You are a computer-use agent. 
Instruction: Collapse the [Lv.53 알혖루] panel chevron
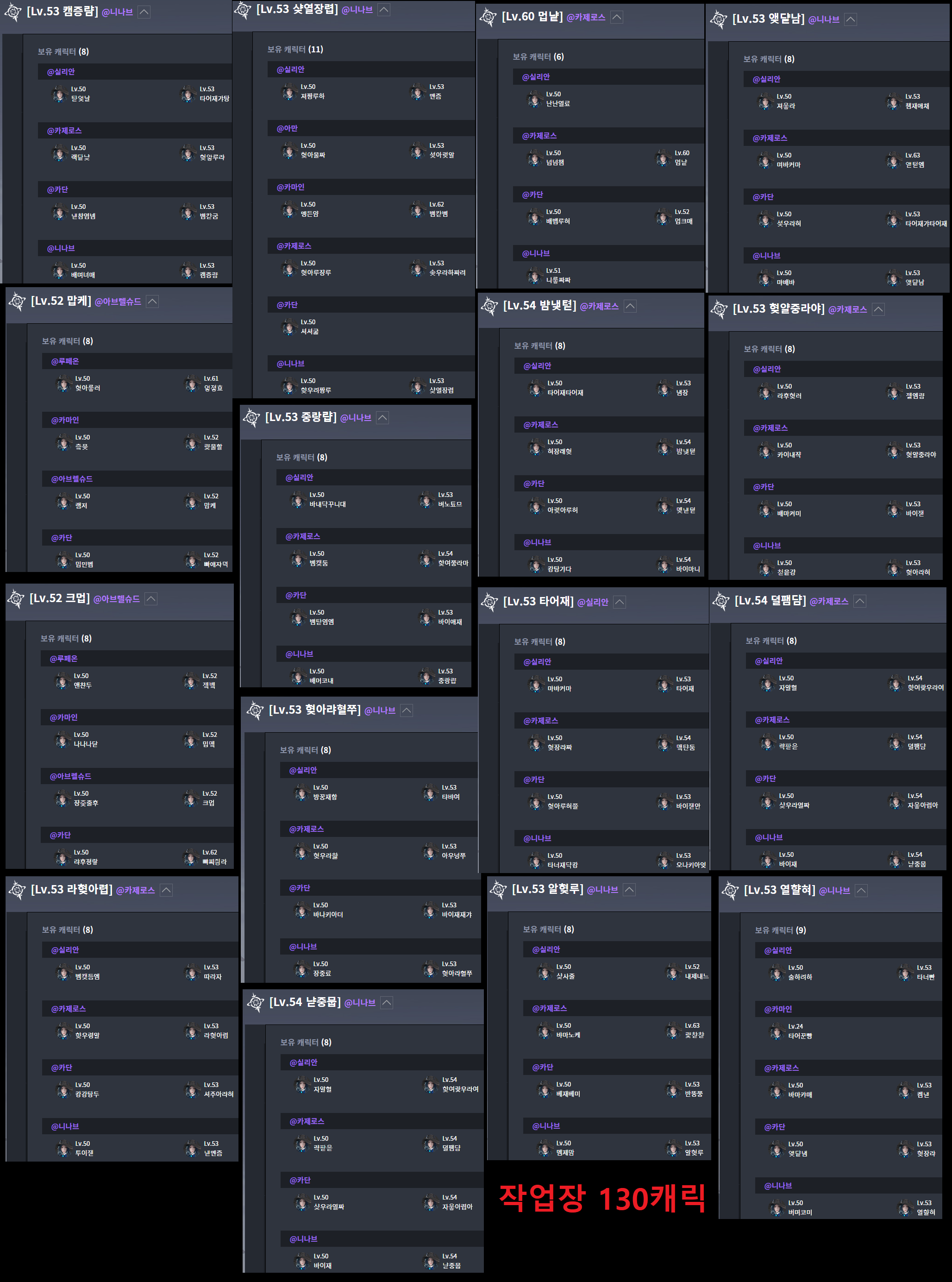click(629, 889)
